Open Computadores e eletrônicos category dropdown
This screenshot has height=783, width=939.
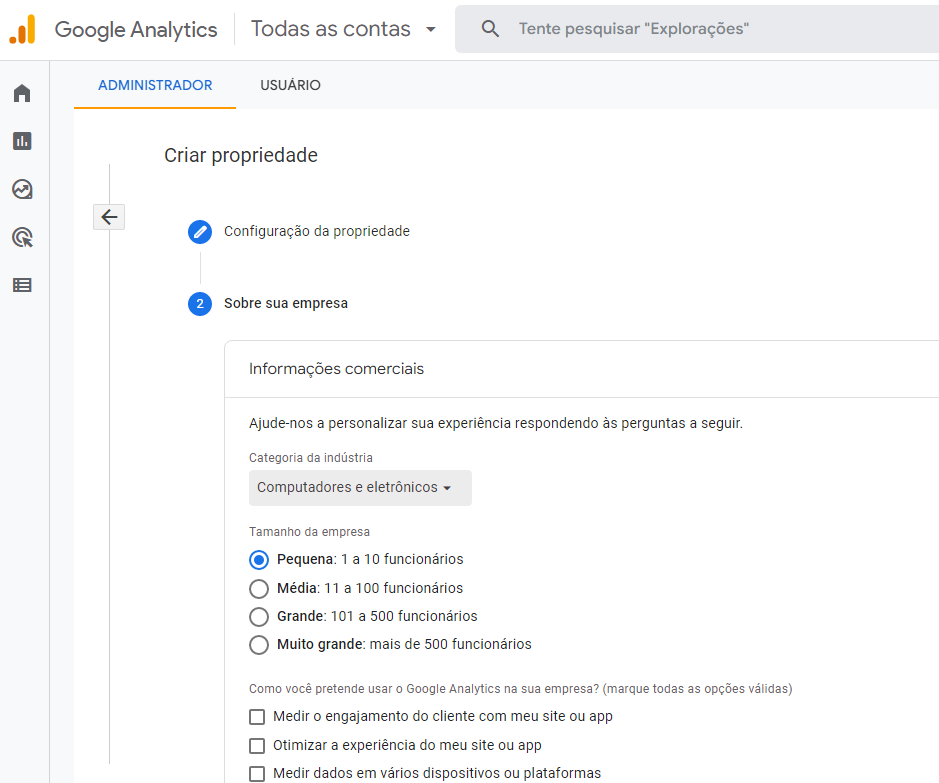click(x=360, y=488)
